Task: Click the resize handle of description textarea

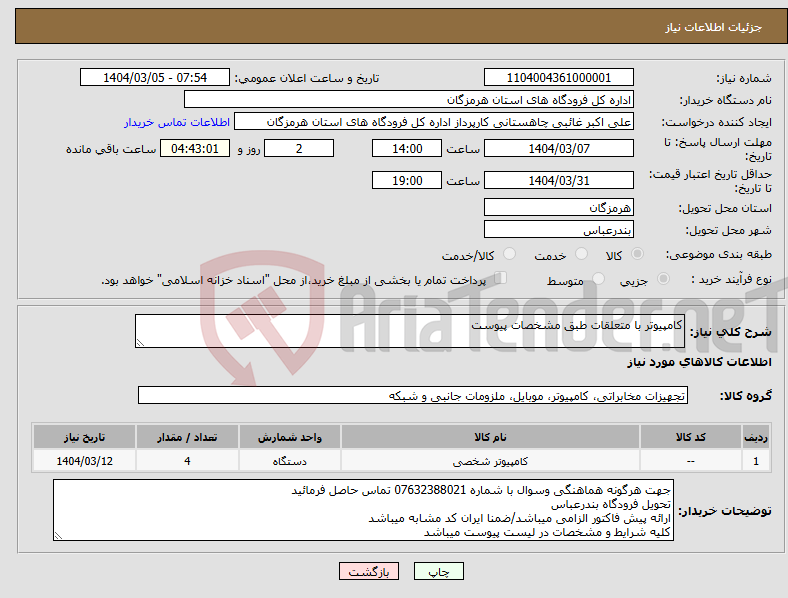Action: click(140, 343)
